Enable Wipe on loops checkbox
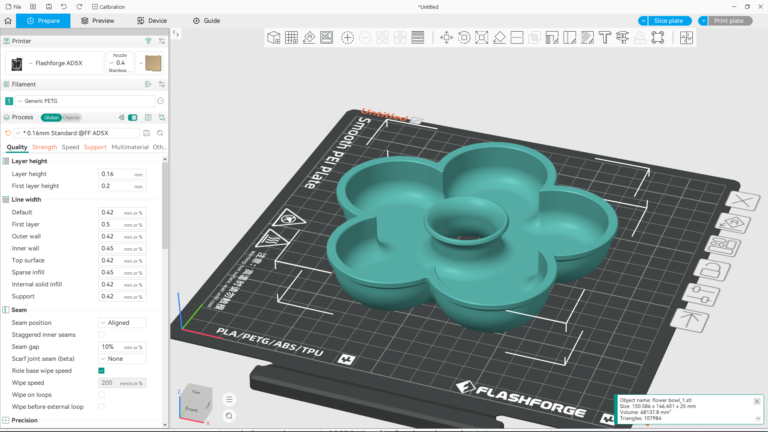This screenshot has height=432, width=768. 101,395
